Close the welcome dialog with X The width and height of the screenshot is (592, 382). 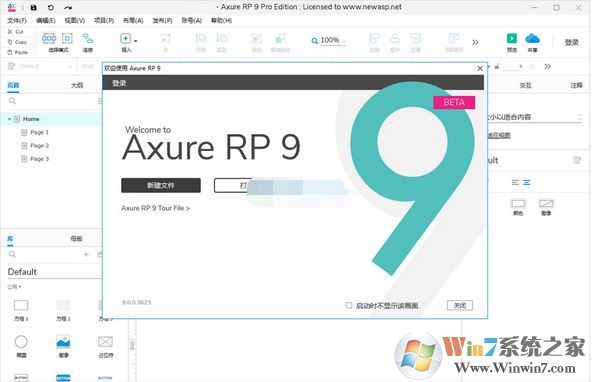coord(480,68)
